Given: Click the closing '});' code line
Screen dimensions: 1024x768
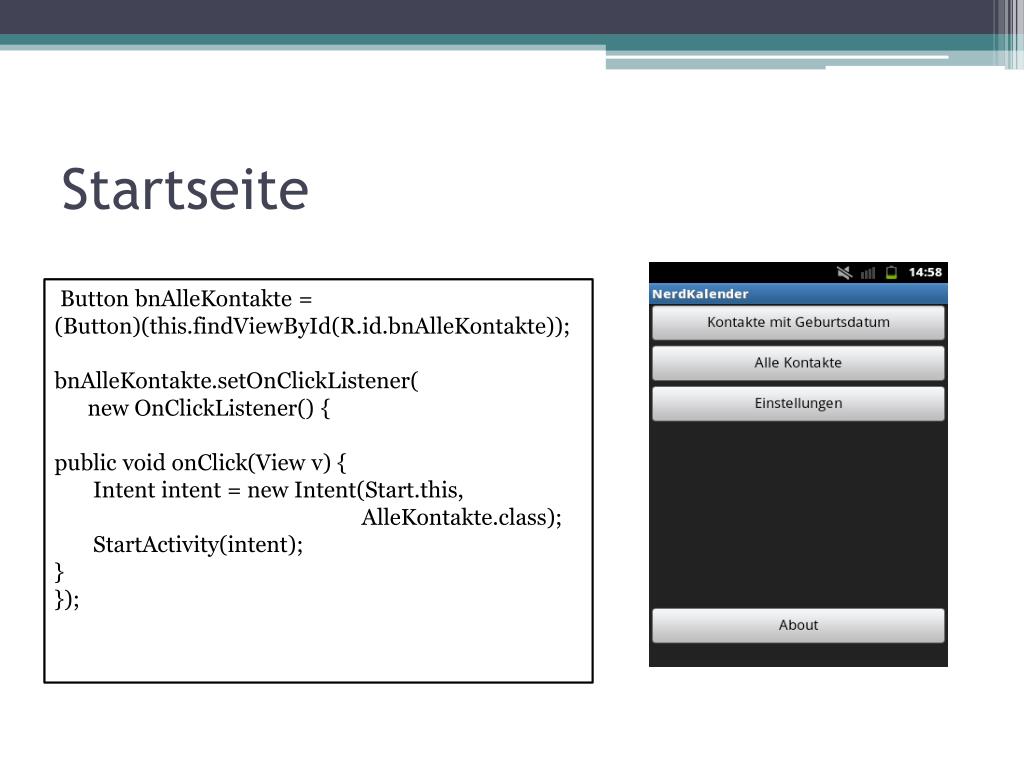Looking at the screenshot, I should coord(67,600).
